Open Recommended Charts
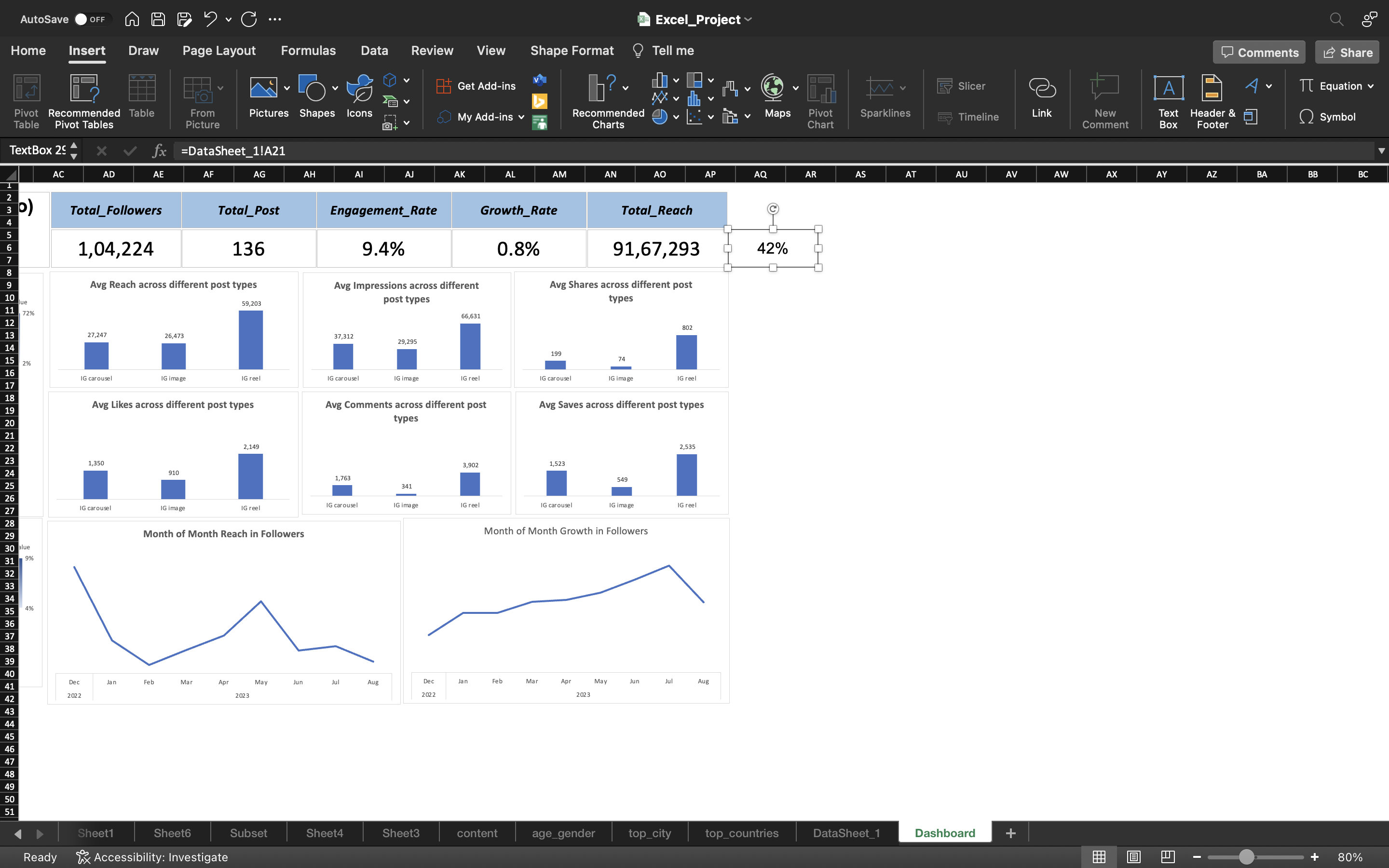 608,102
